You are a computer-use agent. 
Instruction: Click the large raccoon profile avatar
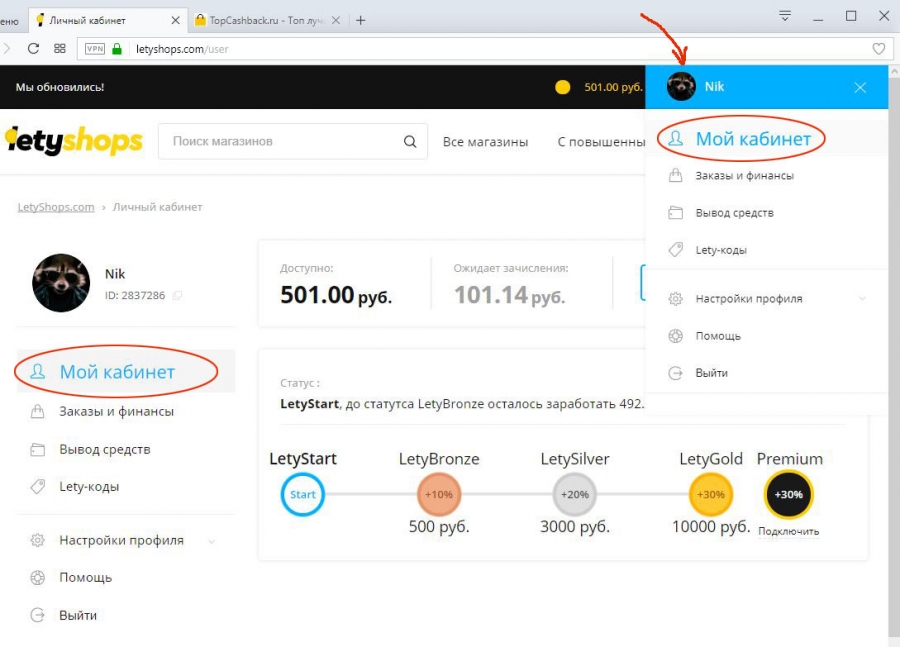pos(61,283)
